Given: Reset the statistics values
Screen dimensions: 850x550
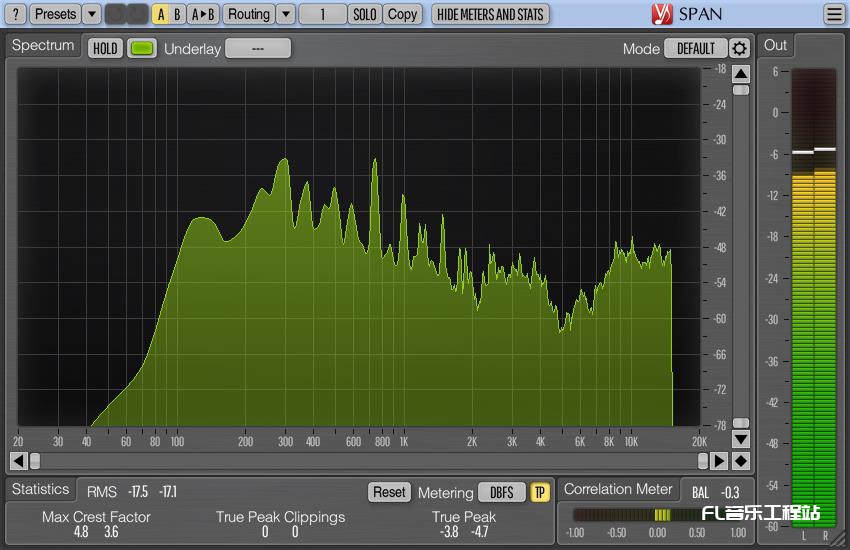Looking at the screenshot, I should pyautogui.click(x=389, y=492).
